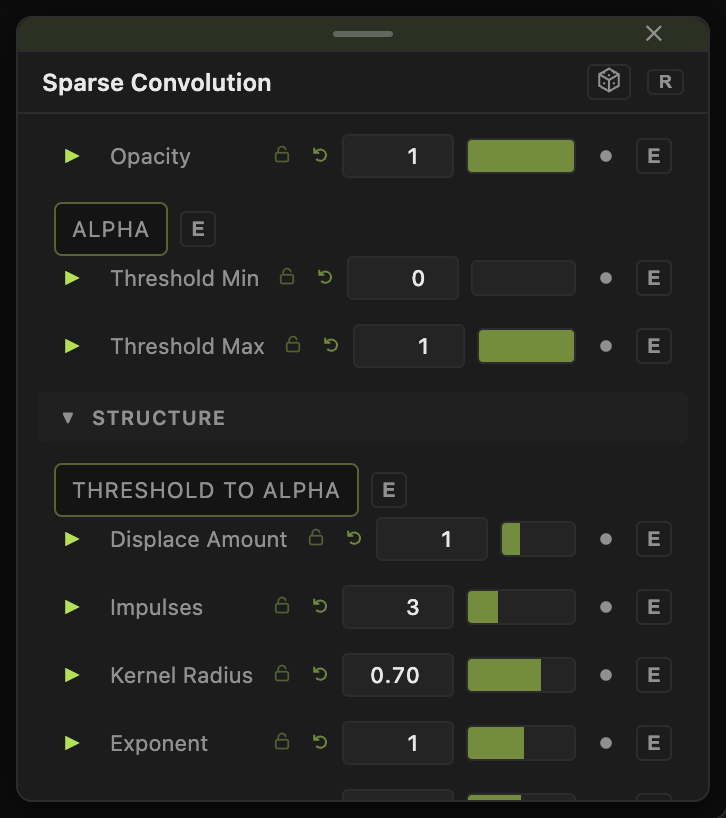Screen dimensions: 726x818
Task: Toggle the Opacity lock icon
Action: [282, 155]
